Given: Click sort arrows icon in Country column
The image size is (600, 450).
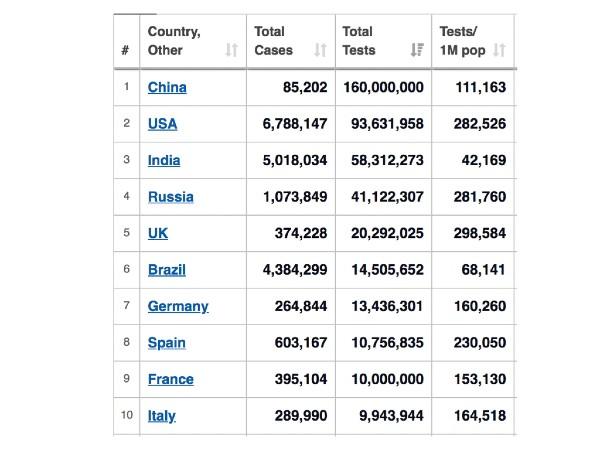Looking at the screenshot, I should coord(231,50).
